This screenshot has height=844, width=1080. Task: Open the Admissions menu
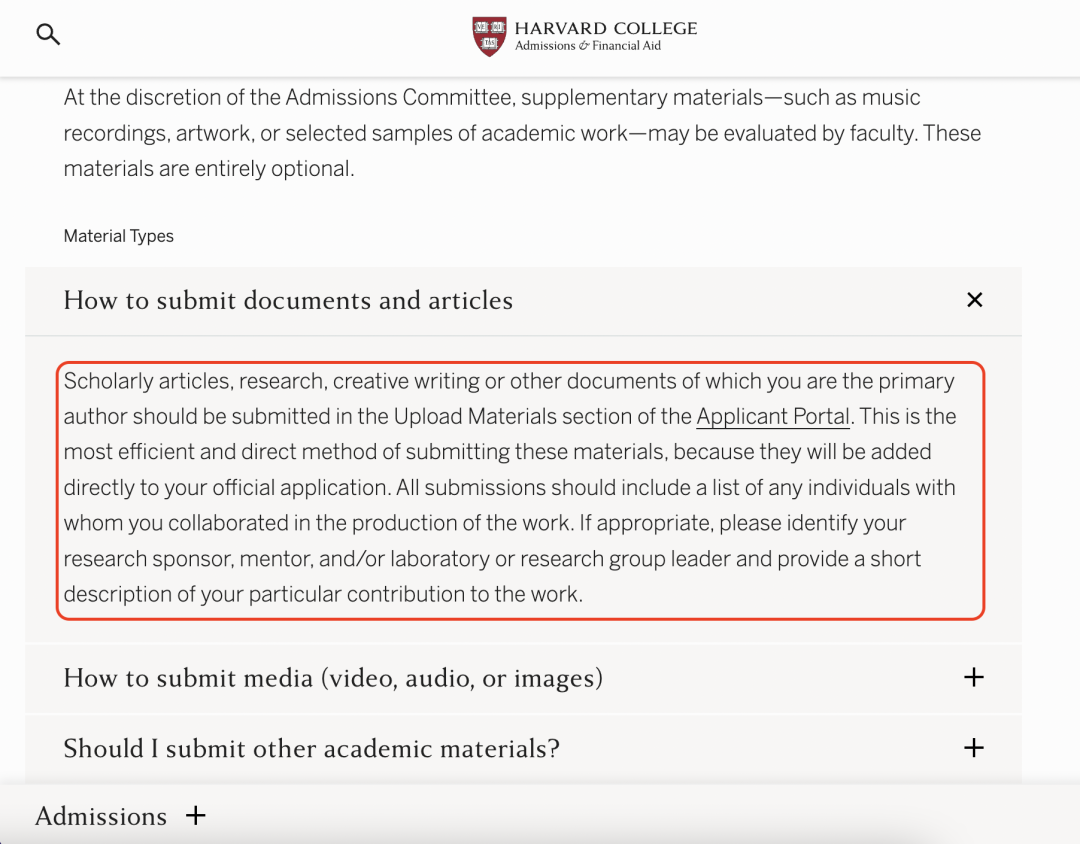point(101,816)
